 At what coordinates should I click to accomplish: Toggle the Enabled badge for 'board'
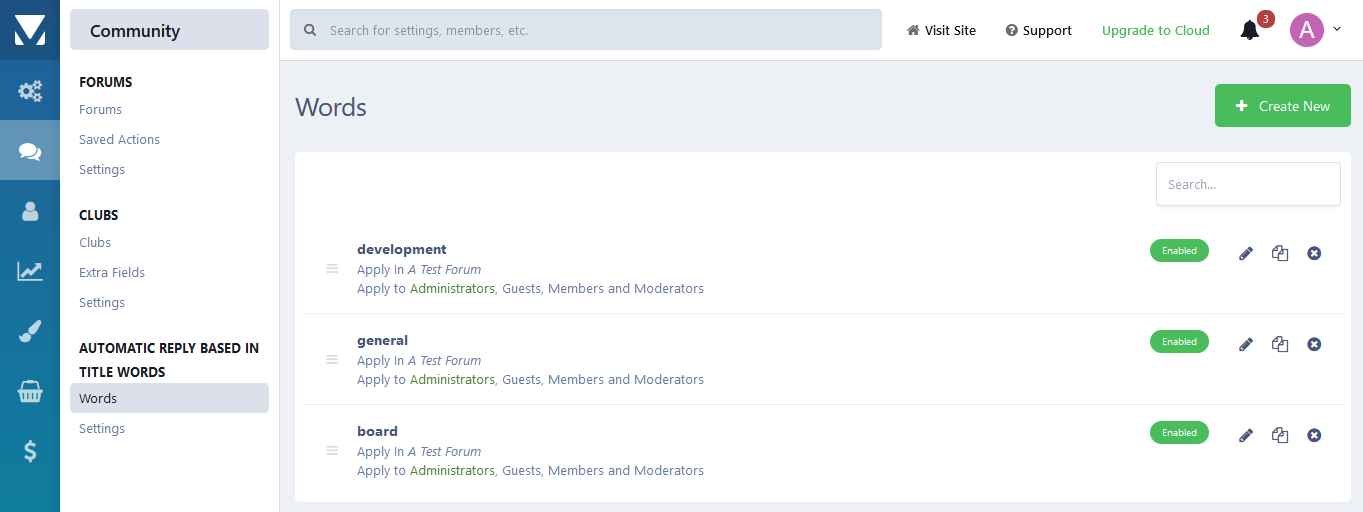[1179, 433]
